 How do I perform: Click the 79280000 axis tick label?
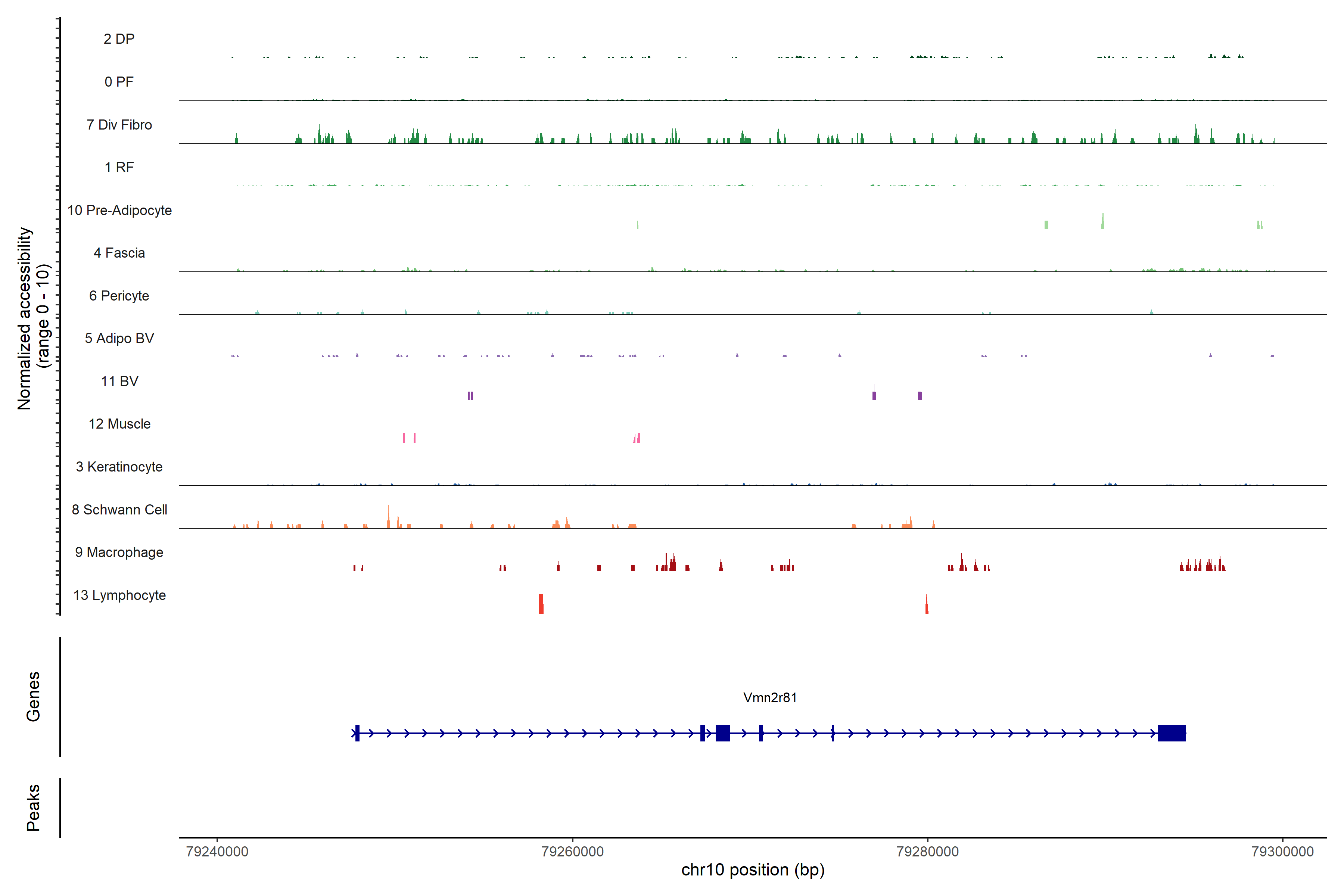point(927,852)
